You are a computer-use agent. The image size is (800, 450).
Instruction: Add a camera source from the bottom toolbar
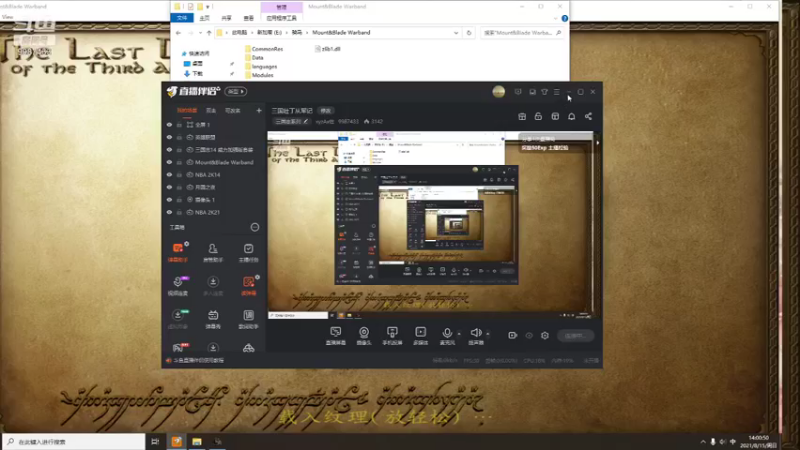[364, 336]
